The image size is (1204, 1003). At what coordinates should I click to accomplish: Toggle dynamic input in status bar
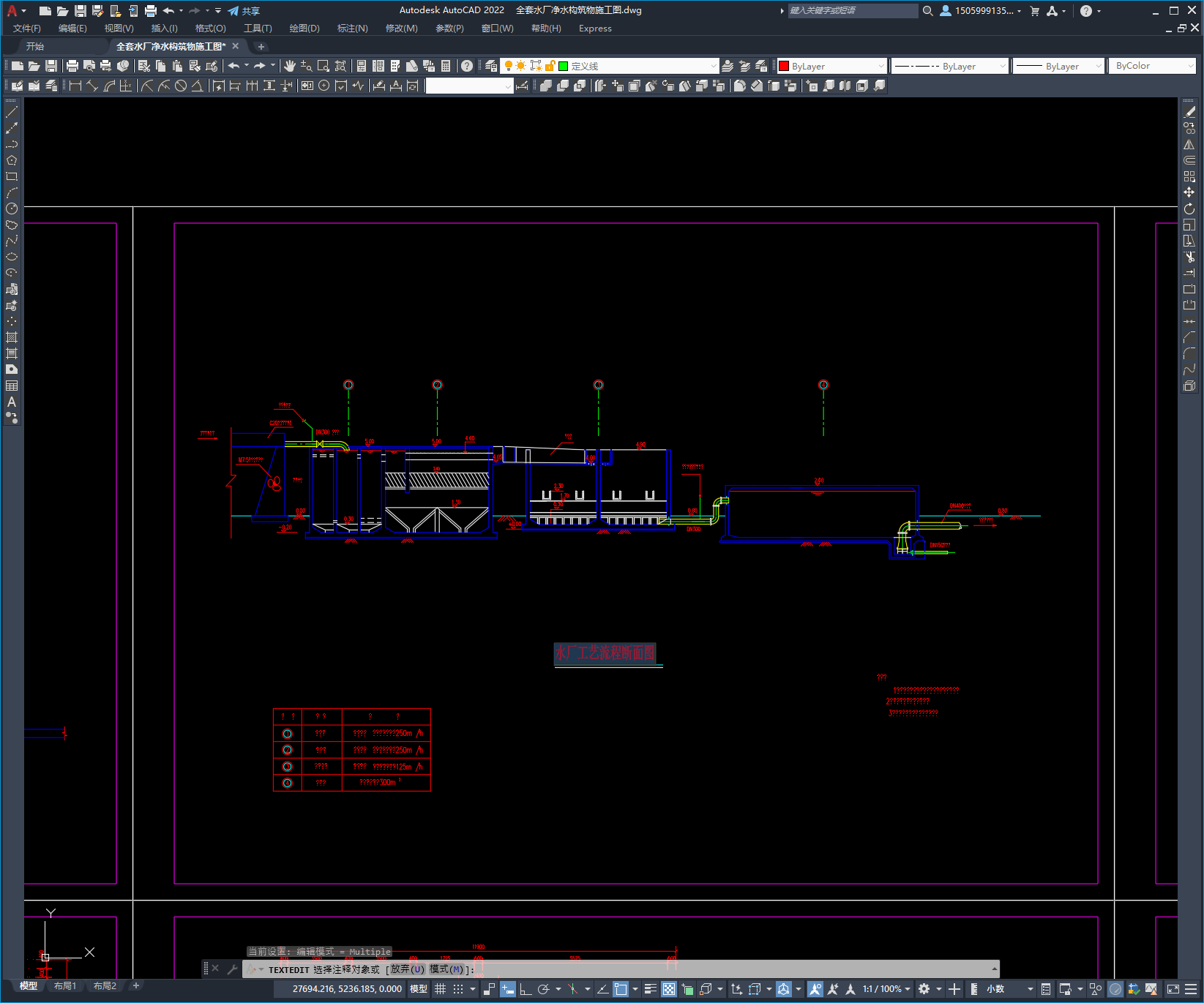click(508, 989)
